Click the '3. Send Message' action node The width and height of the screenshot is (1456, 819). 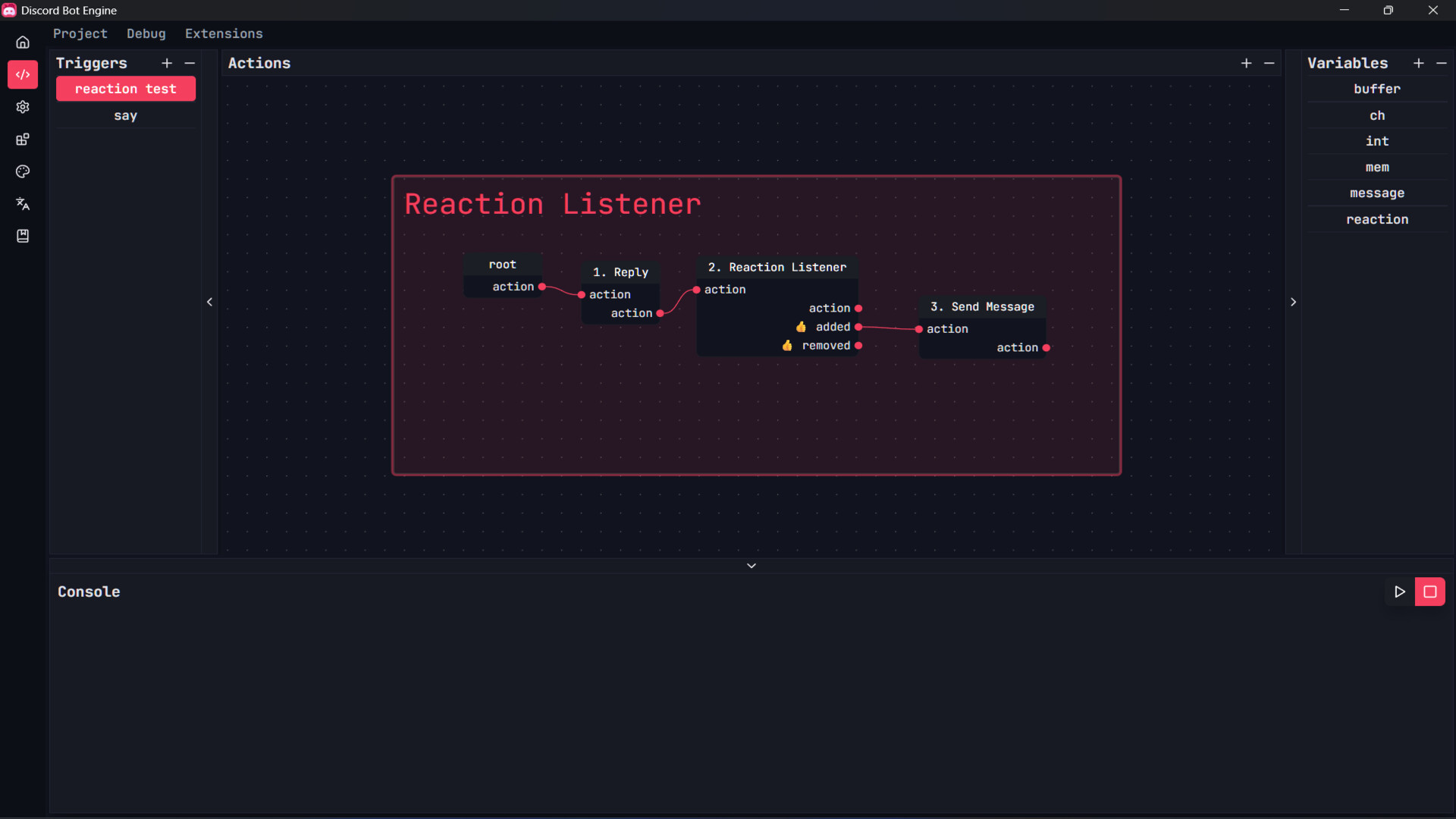pyautogui.click(x=982, y=306)
